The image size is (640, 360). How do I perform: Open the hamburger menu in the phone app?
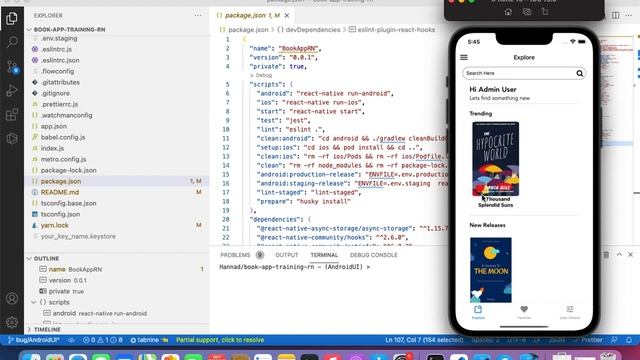tap(464, 58)
